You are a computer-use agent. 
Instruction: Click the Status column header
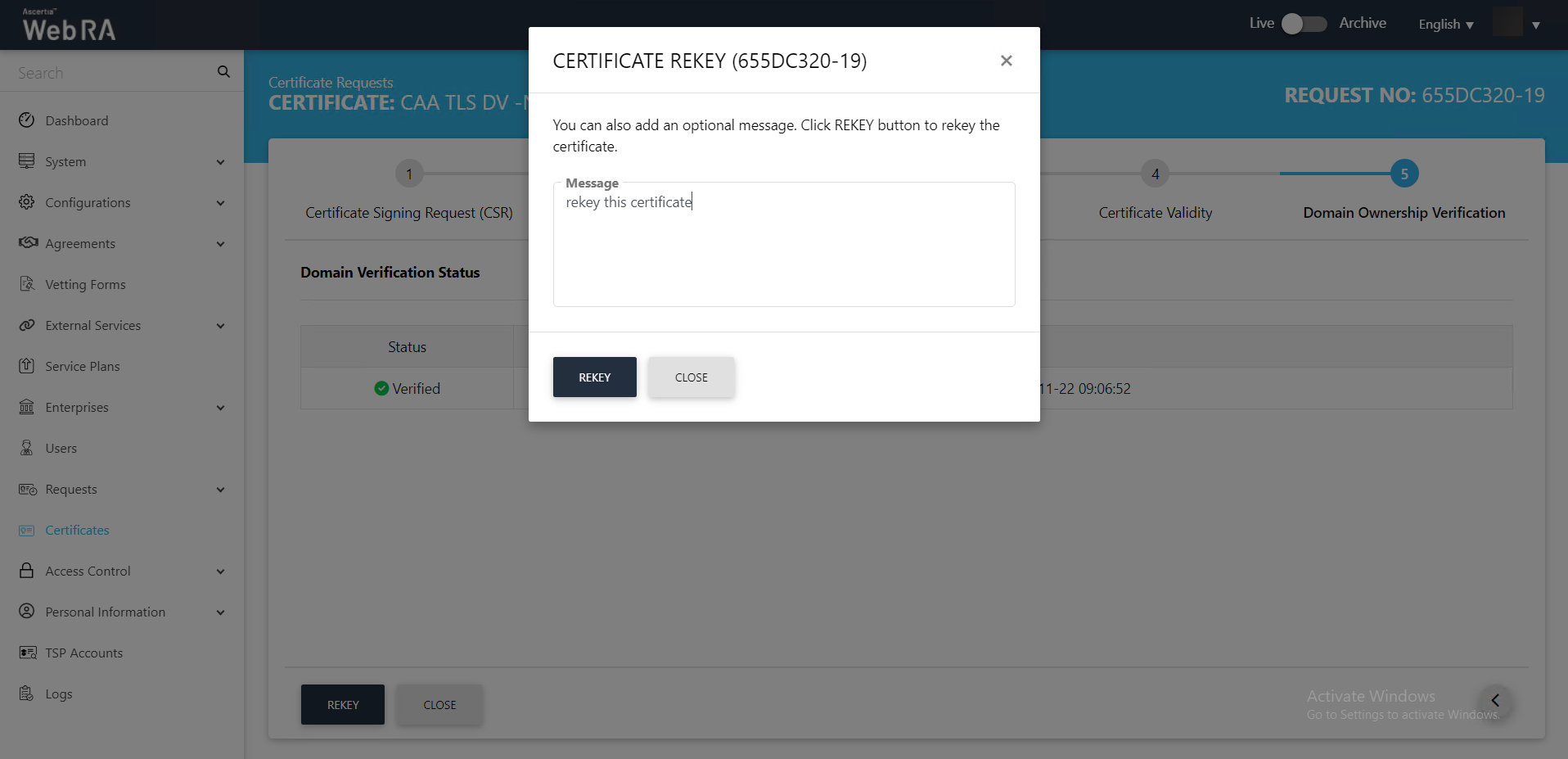407,347
